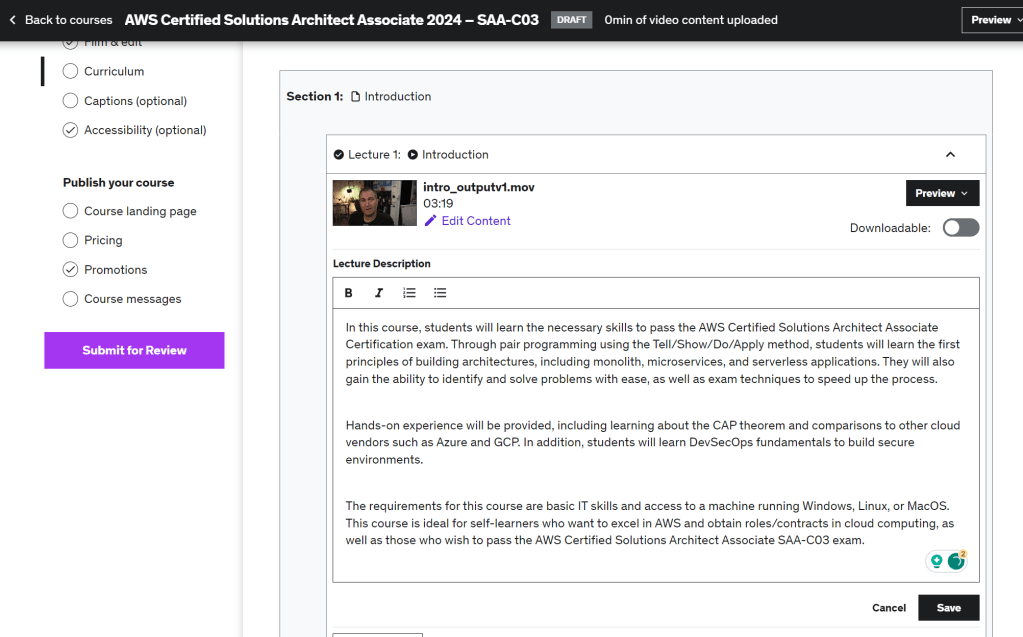Click the Back to courses arrow icon
This screenshot has width=1023, height=637.
12,20
